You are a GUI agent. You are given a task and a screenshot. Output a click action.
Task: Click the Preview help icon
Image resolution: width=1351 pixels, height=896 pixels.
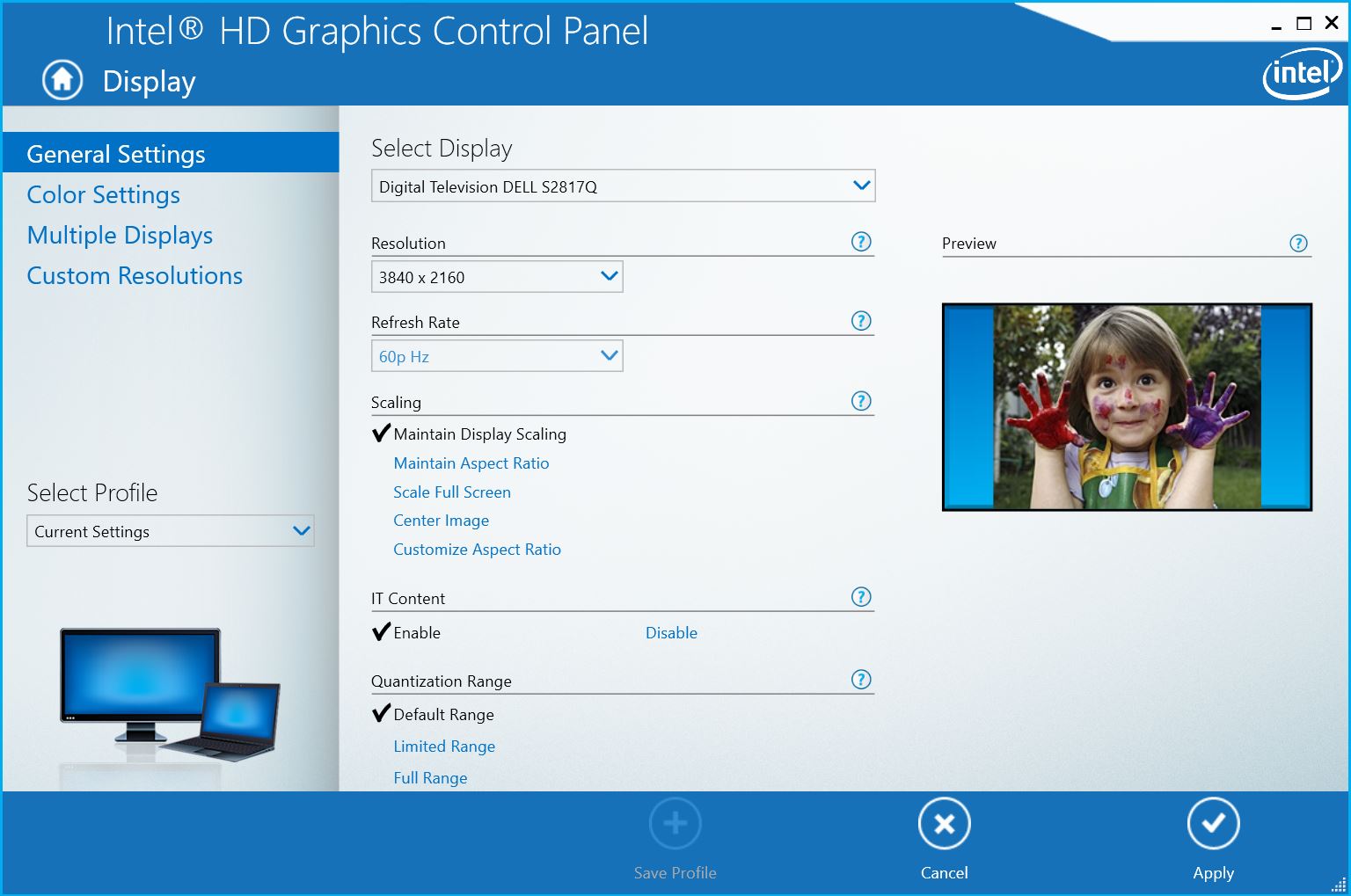pos(1299,243)
